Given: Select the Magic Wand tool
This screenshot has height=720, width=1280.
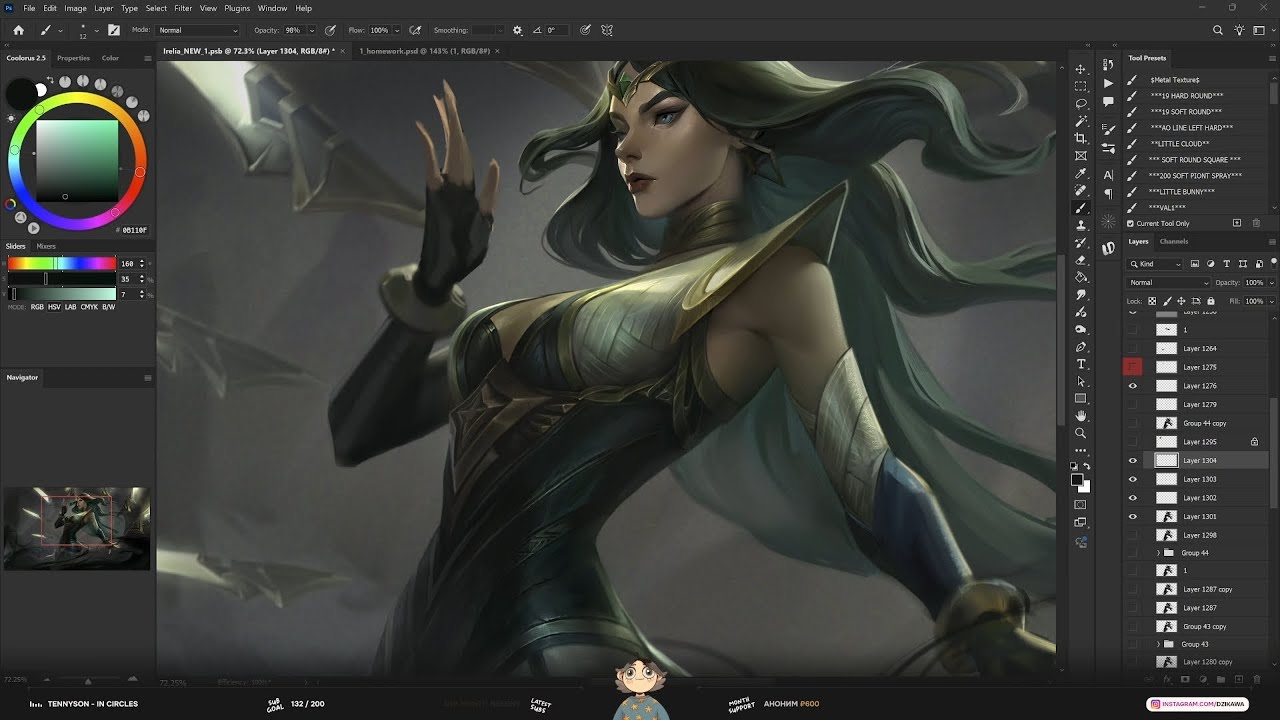Looking at the screenshot, I should tap(1080, 121).
